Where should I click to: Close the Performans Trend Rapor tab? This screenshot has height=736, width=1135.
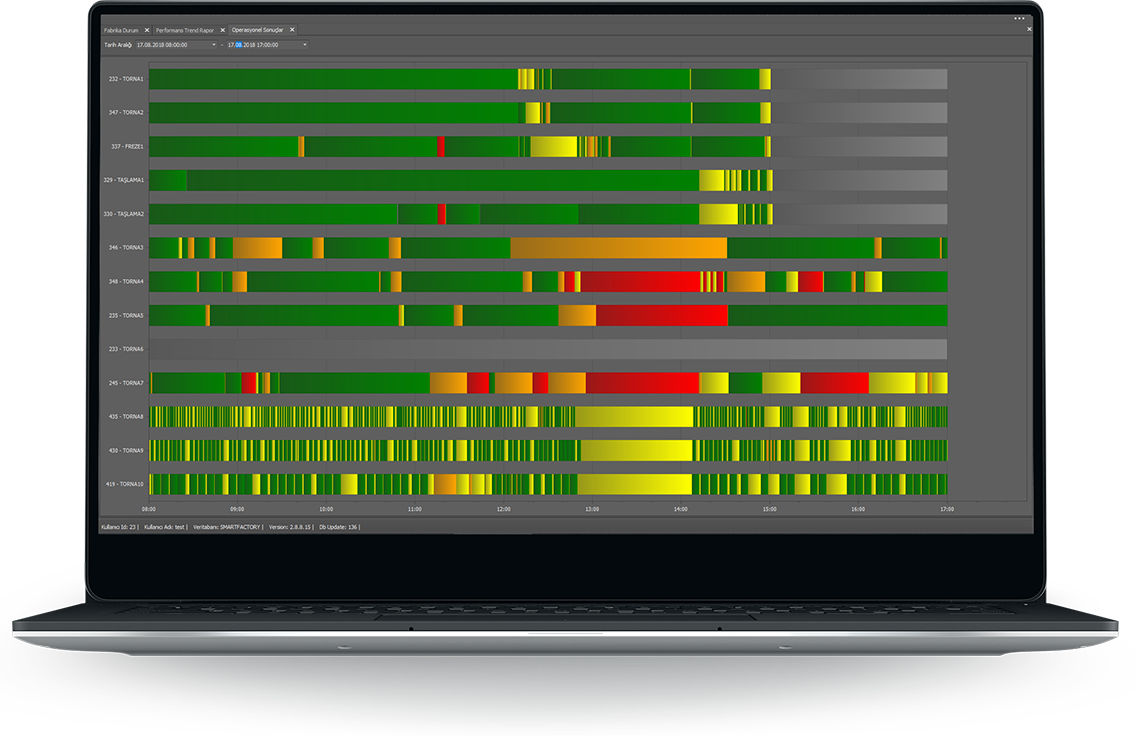click(x=223, y=30)
